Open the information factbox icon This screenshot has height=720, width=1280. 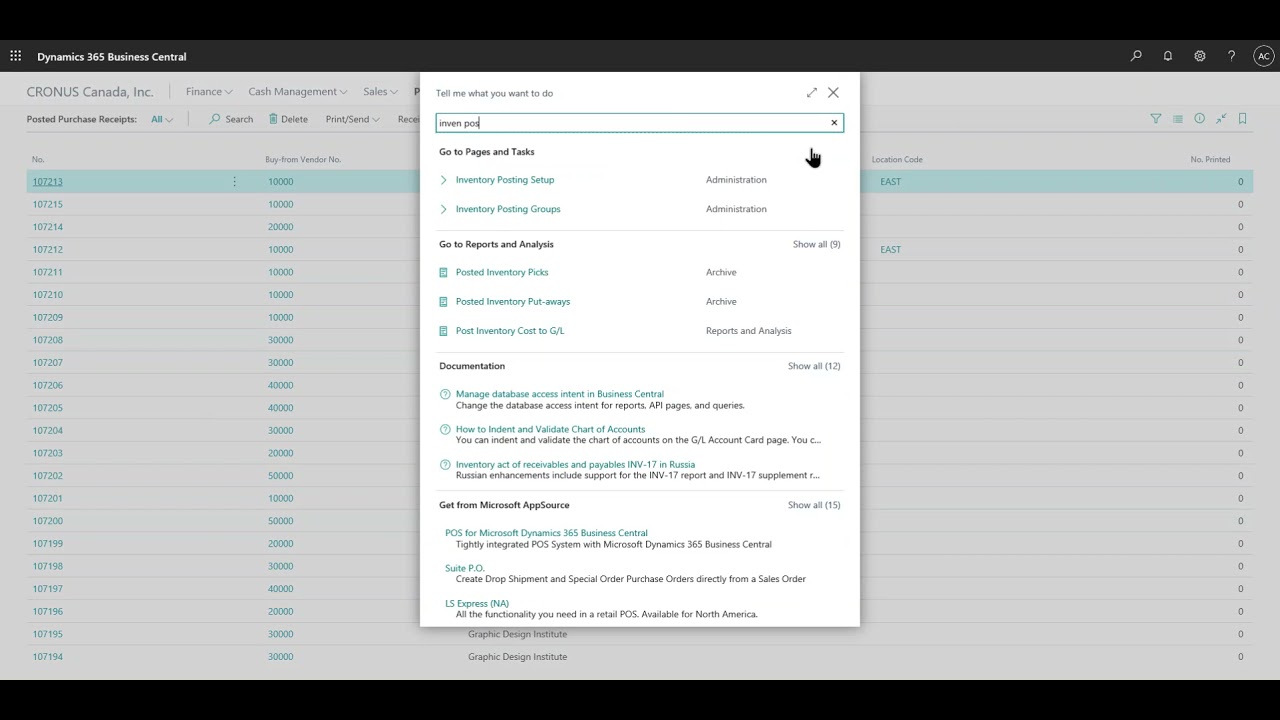tap(1200, 118)
